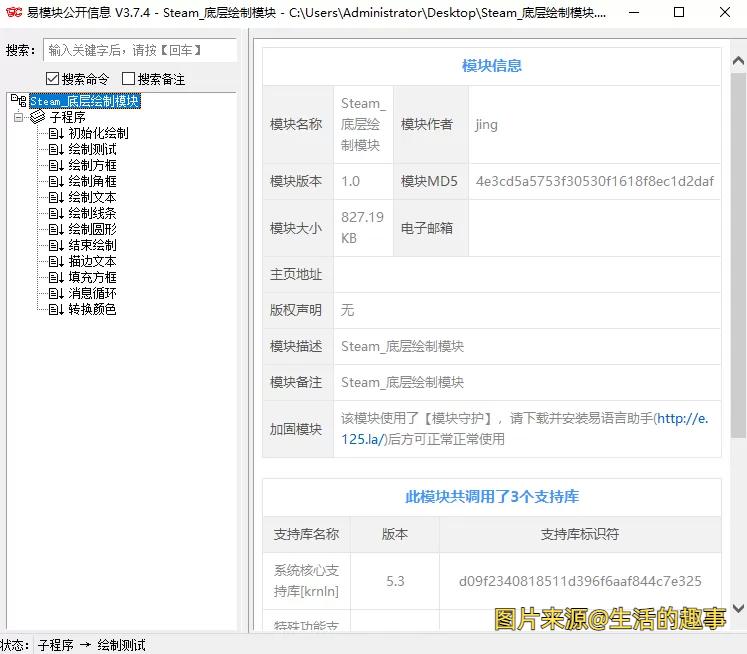Click the icon beside 绘制方框
747x654 pixels.
coord(56,165)
